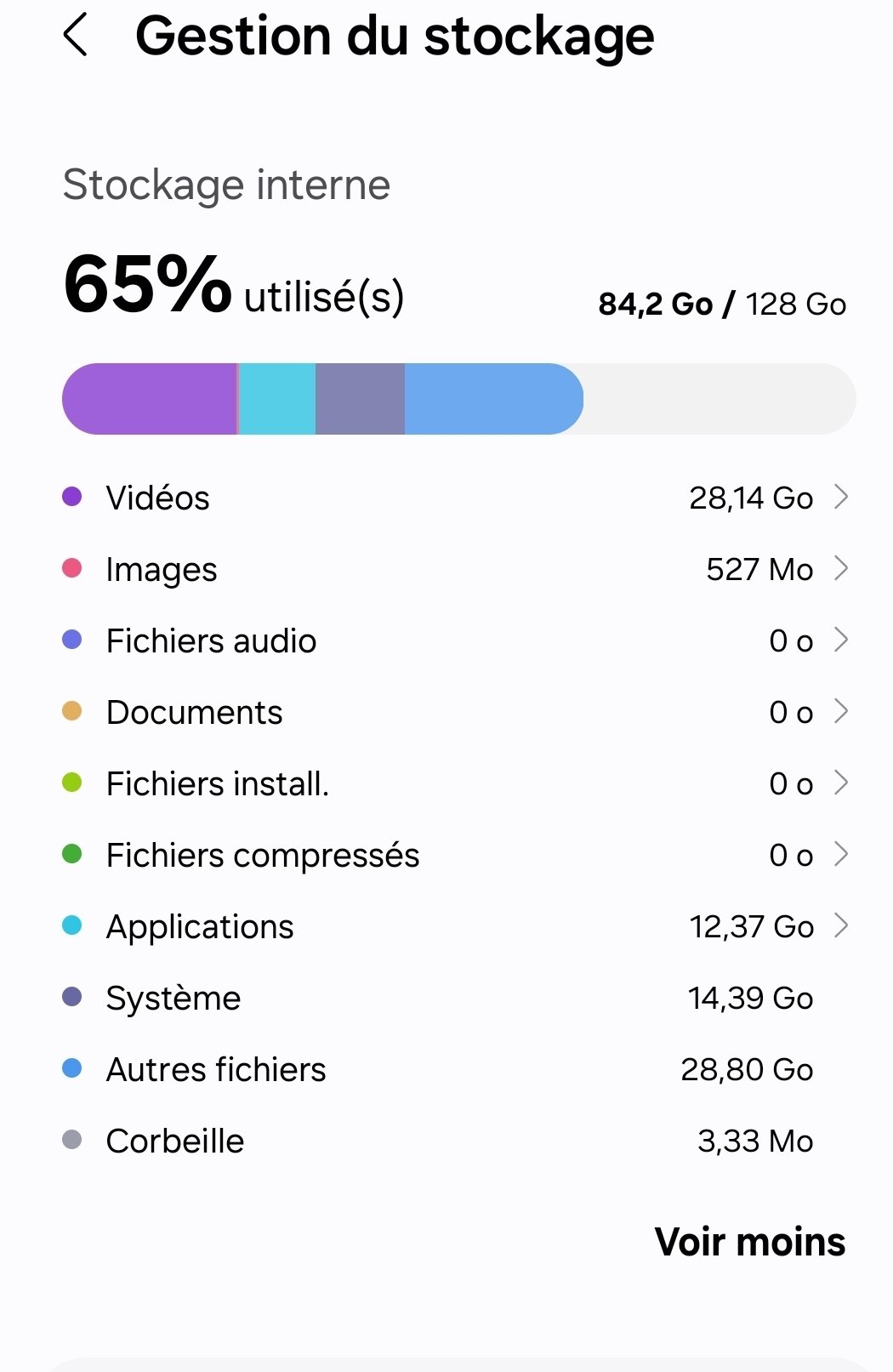The image size is (893, 1372).
Task: Click the 84,2 Go used storage text
Action: point(655,304)
